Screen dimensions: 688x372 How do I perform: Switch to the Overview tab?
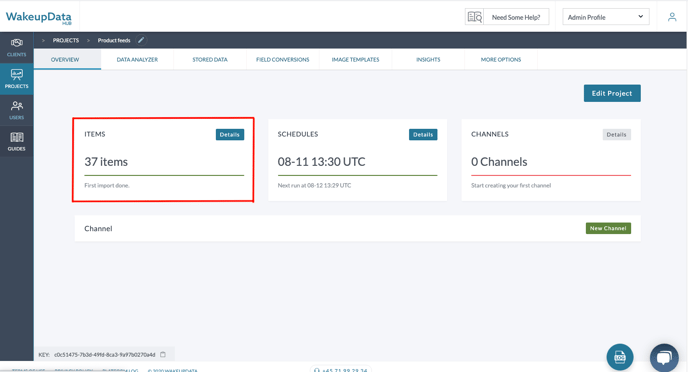pos(65,60)
